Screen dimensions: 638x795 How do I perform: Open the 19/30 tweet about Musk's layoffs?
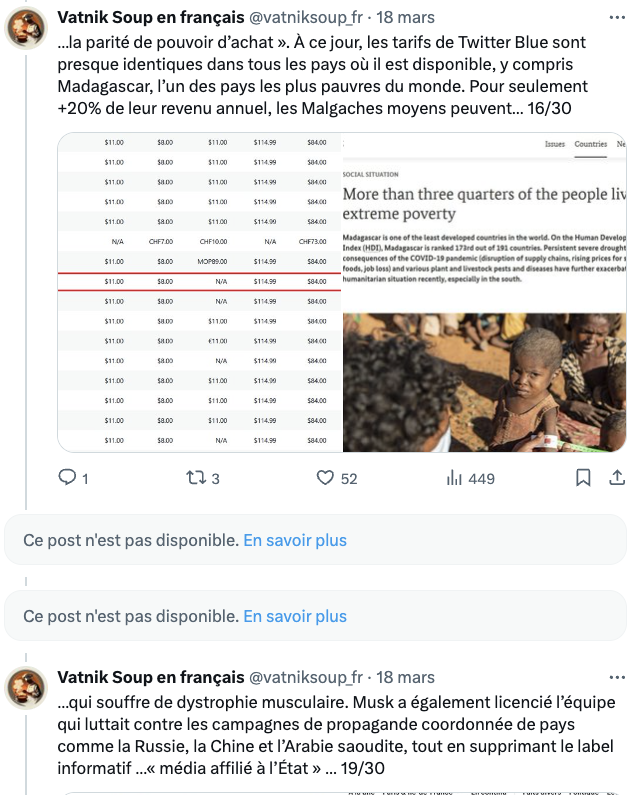click(330, 735)
